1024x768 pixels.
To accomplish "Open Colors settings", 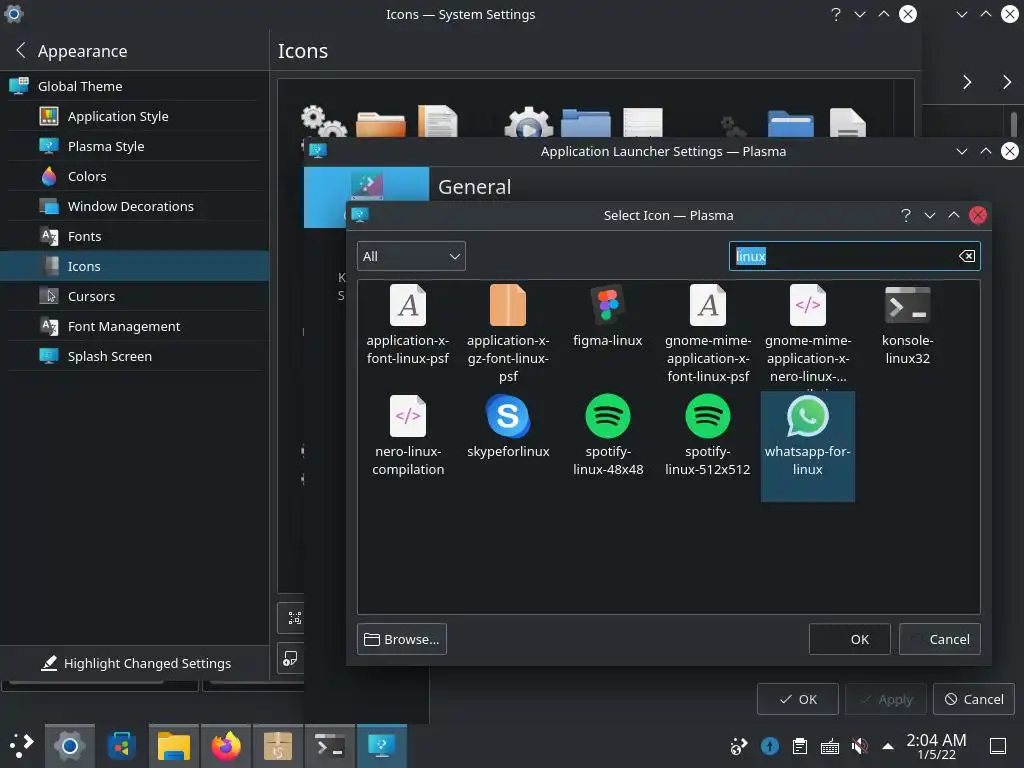I will tap(135, 176).
